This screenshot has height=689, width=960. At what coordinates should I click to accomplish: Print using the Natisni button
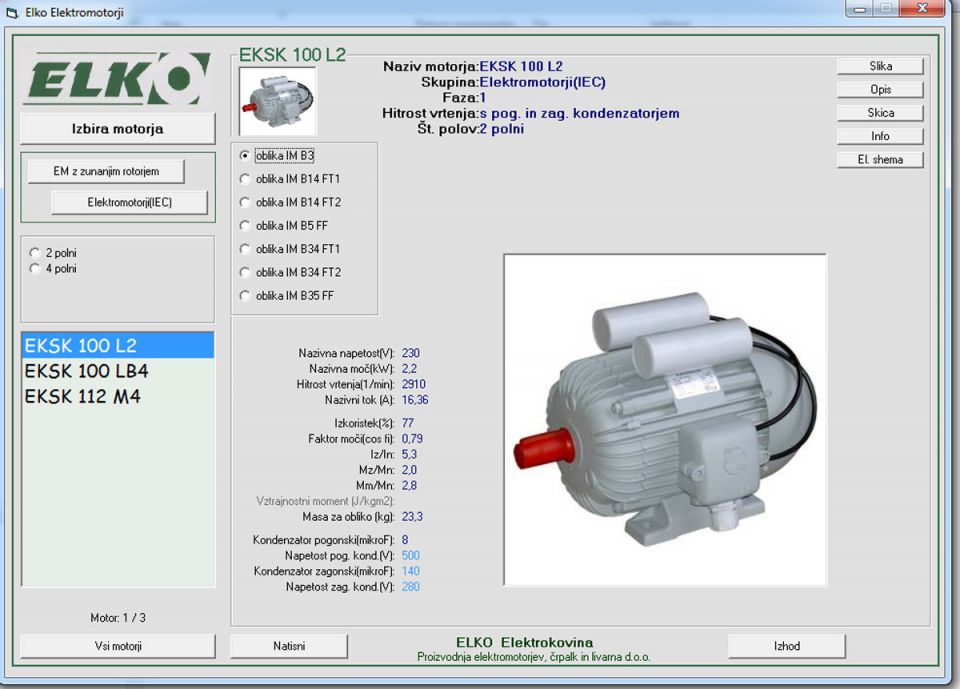(289, 646)
